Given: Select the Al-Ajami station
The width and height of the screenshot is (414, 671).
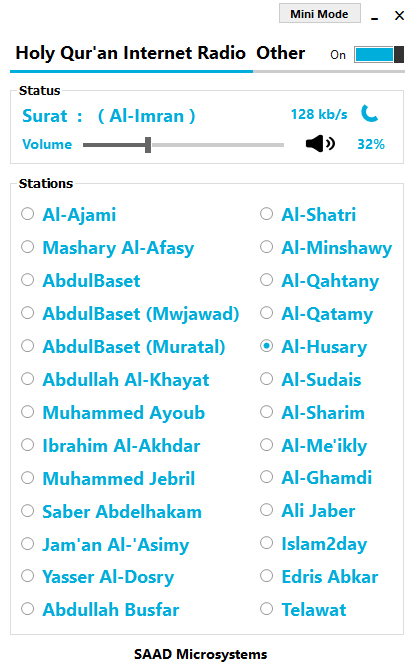Looking at the screenshot, I should pos(69,214).
